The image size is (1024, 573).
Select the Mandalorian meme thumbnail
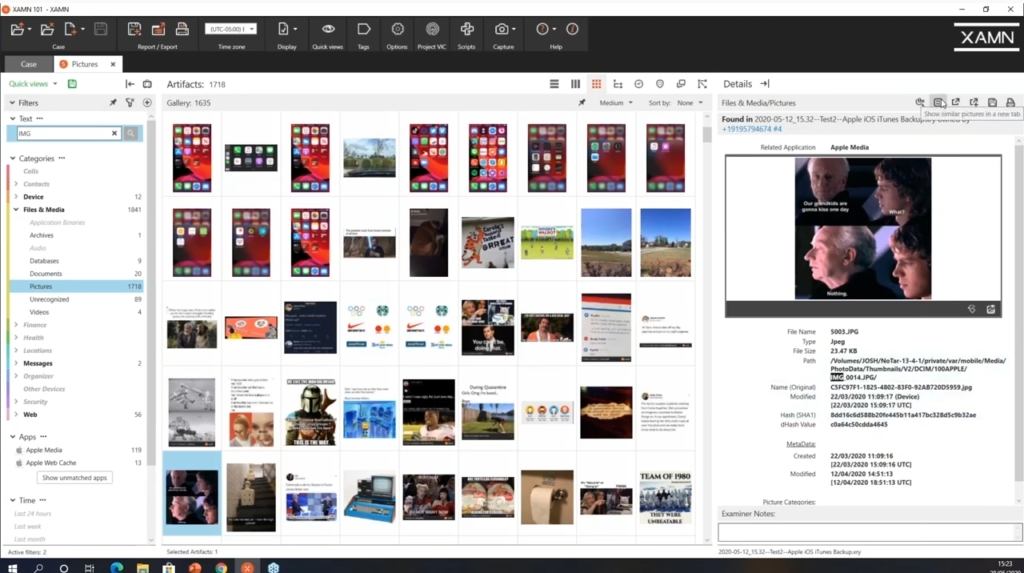(310, 412)
